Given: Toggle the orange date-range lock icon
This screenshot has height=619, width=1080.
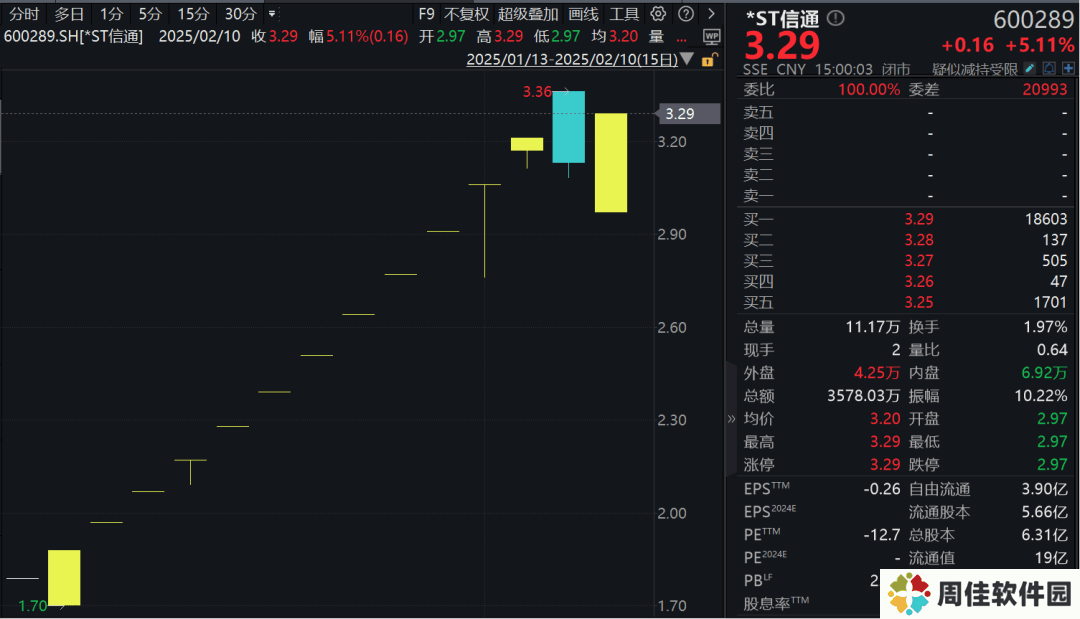Looking at the screenshot, I should pyautogui.click(x=708, y=60).
